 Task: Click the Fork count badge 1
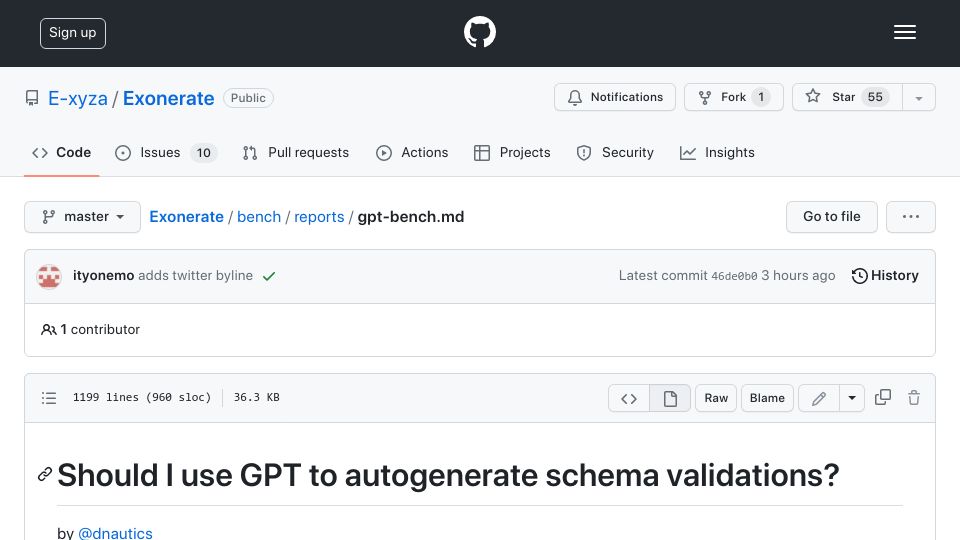pyautogui.click(x=761, y=97)
